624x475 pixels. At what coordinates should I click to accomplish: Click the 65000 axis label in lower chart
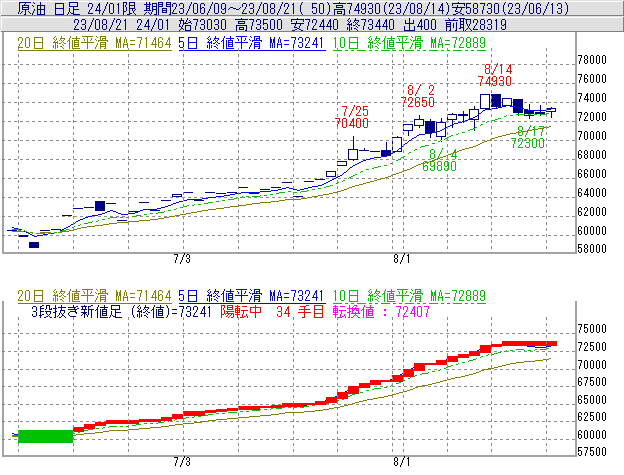point(592,399)
